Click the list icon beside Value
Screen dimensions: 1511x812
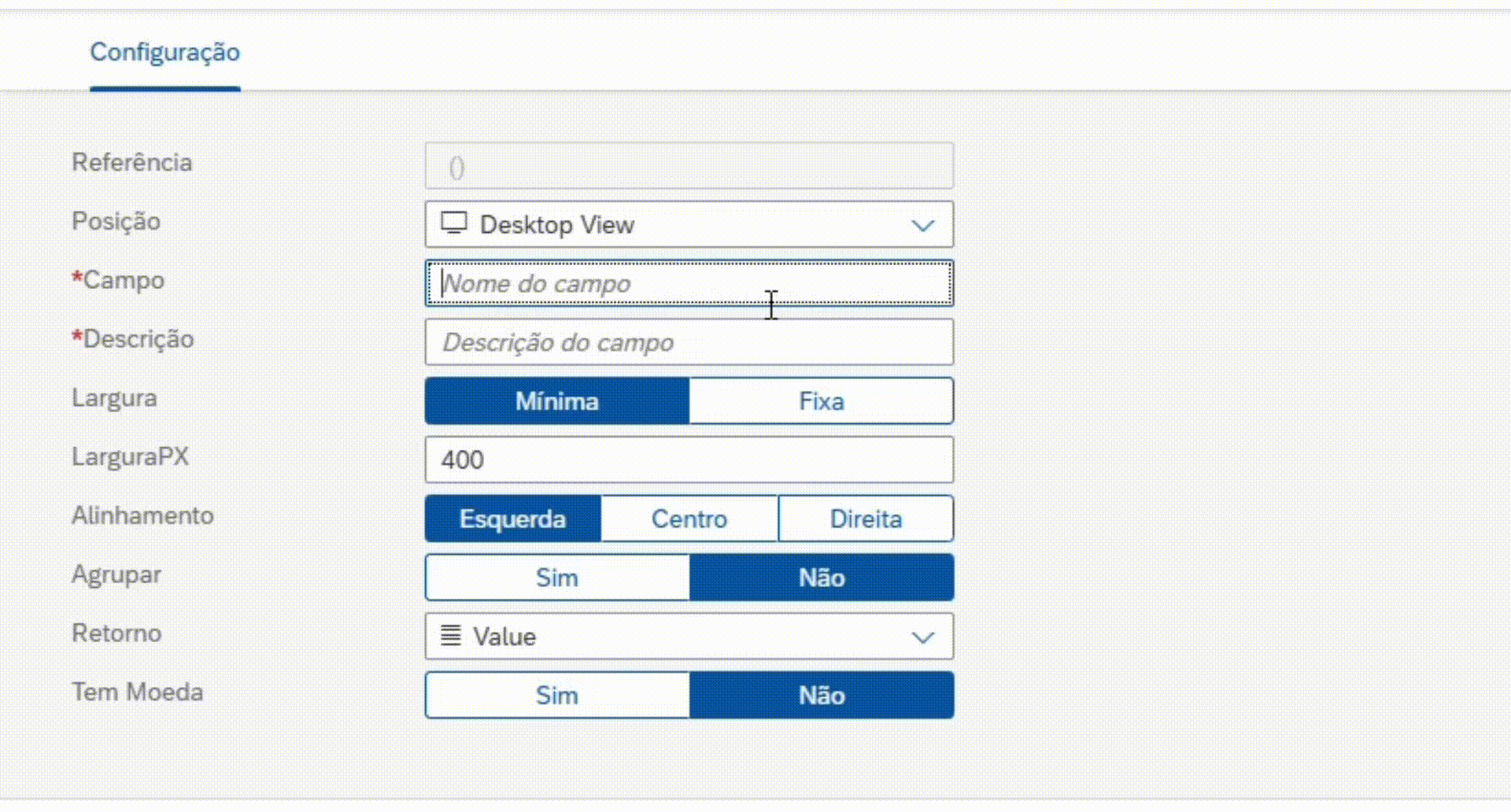pos(450,635)
